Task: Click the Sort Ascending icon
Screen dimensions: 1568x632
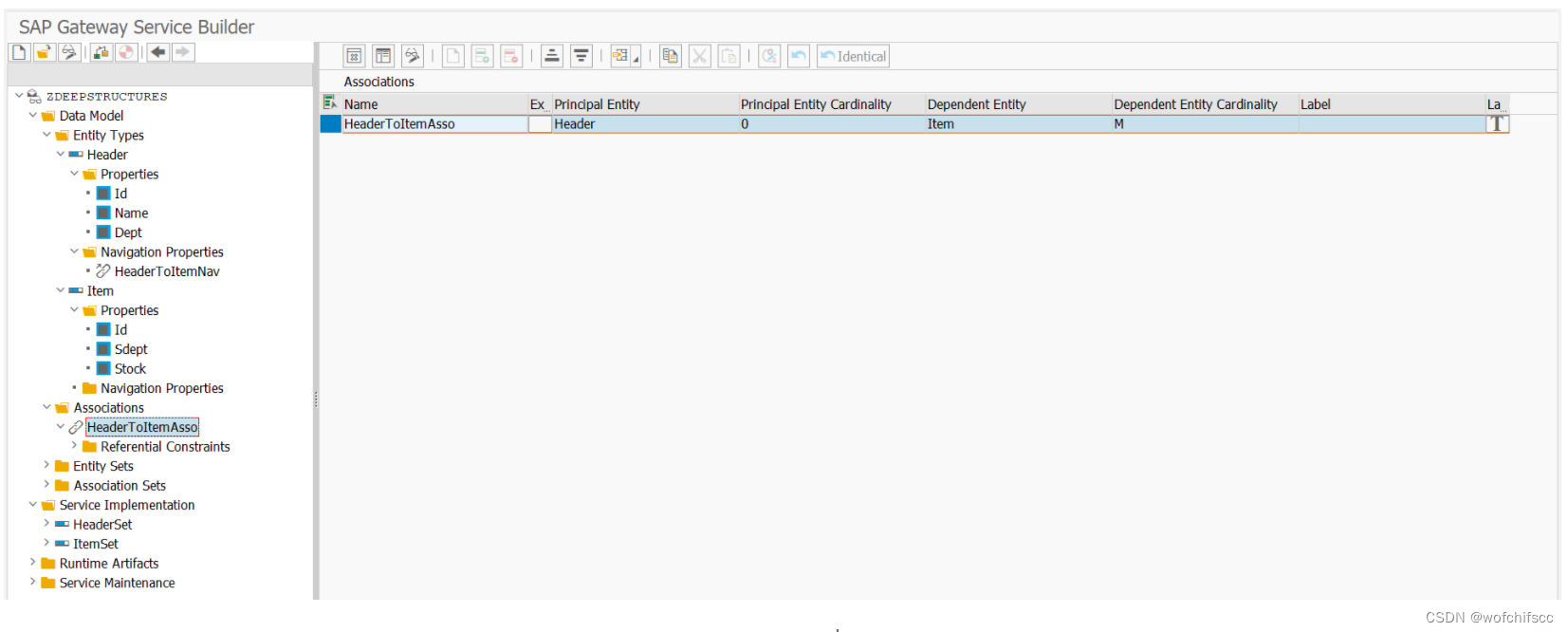Action: coord(552,56)
